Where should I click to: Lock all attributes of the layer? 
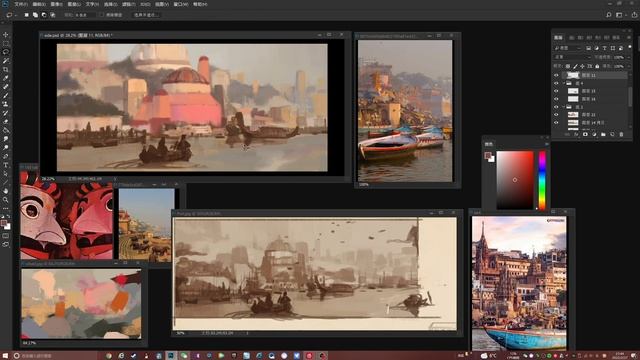click(x=597, y=66)
